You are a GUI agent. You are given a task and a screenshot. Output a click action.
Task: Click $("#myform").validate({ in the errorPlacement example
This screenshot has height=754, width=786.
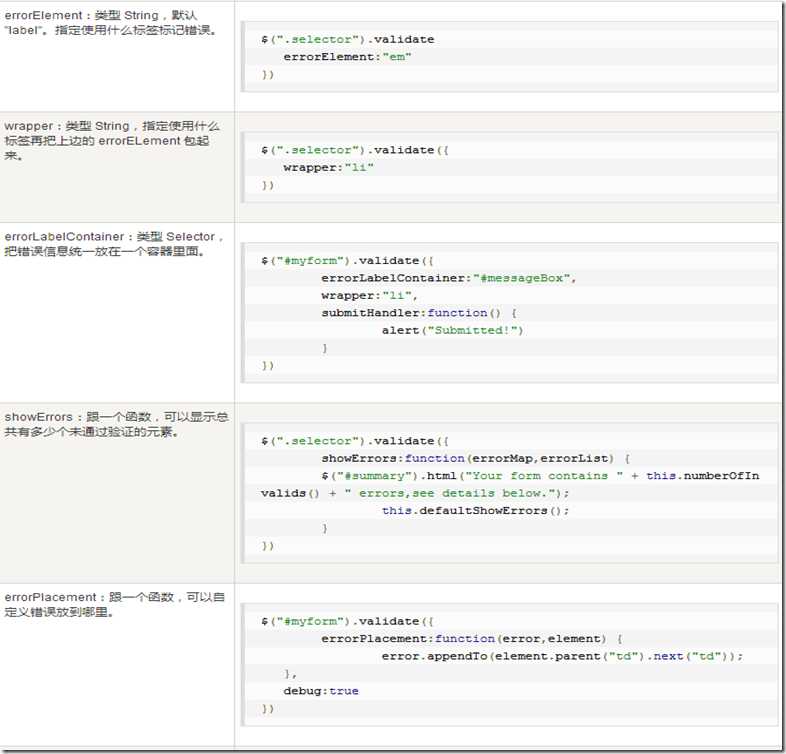[347, 622]
